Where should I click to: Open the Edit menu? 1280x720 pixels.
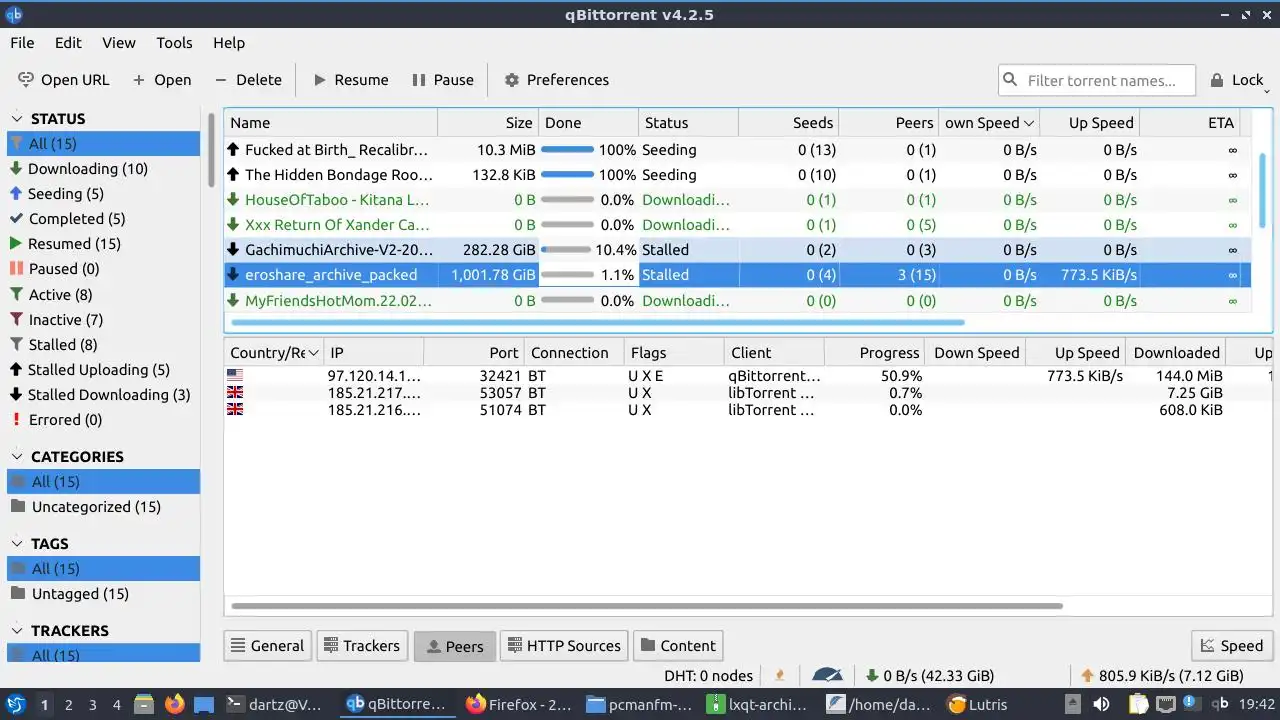click(x=68, y=43)
